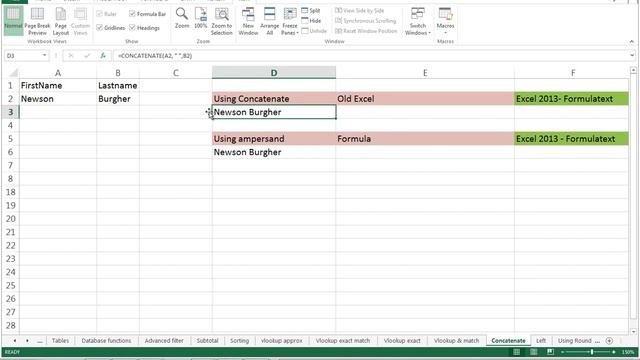
Task: Add a new sheet plus button
Action: [x=609, y=340]
